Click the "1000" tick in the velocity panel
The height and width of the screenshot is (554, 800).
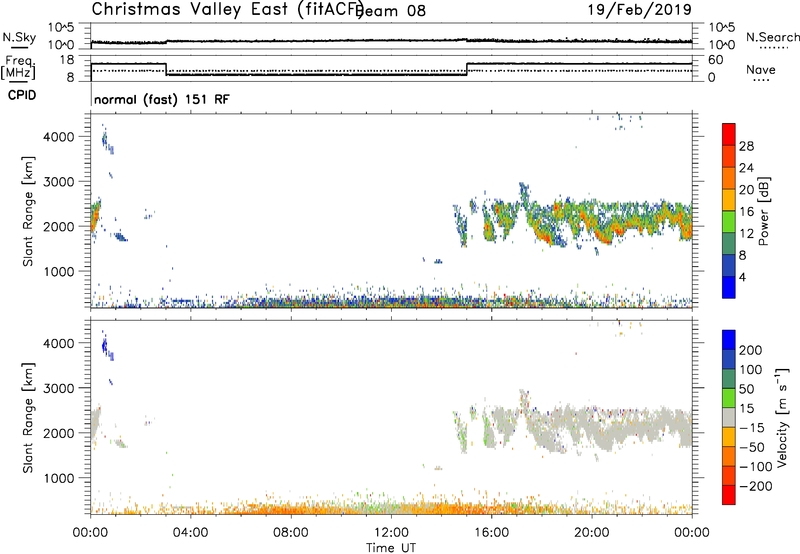tap(58, 478)
